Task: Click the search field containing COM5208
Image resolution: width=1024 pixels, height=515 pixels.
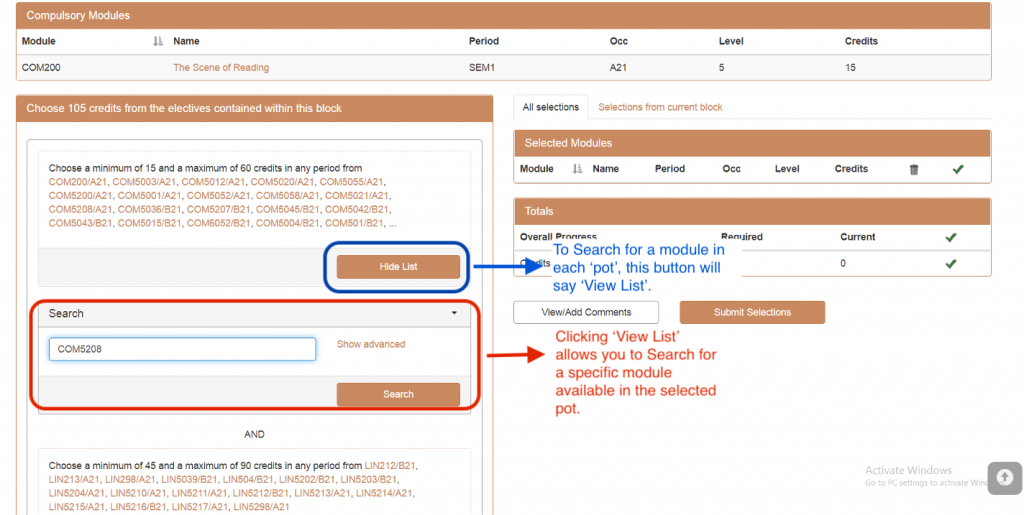Action: [182, 349]
